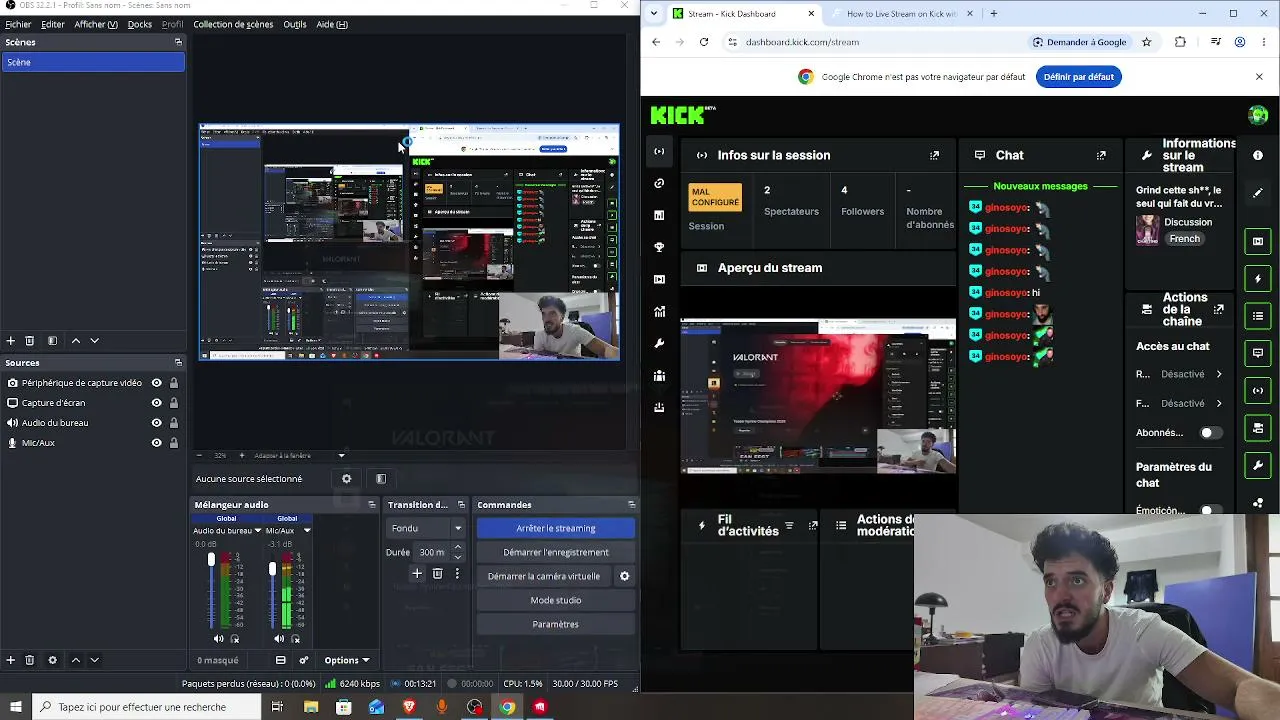Viewport: 1280px width, 720px height.
Task: Mute the Audio du bureau speaker icon
Action: click(x=219, y=639)
